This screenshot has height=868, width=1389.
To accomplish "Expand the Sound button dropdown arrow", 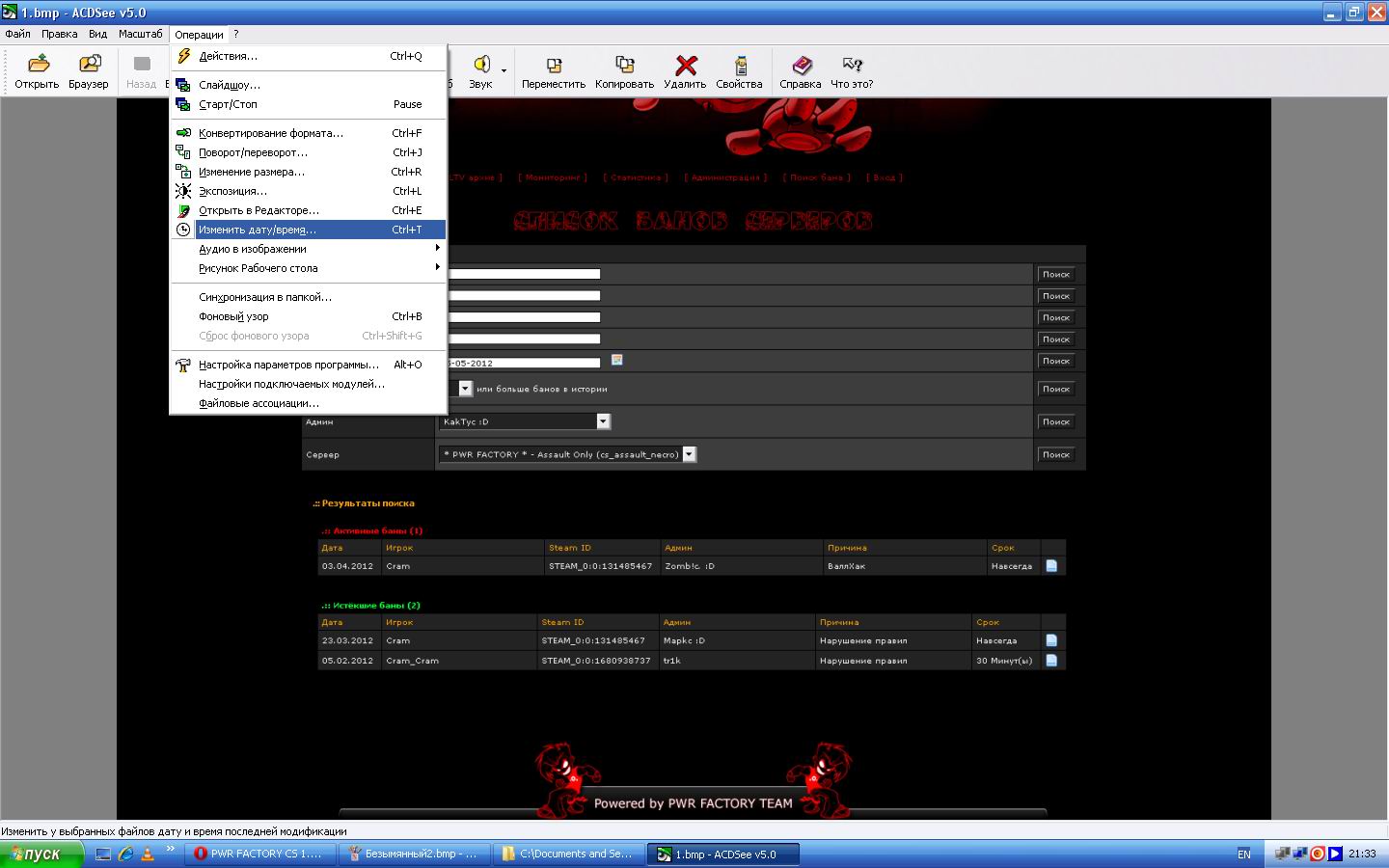I will point(504,70).
